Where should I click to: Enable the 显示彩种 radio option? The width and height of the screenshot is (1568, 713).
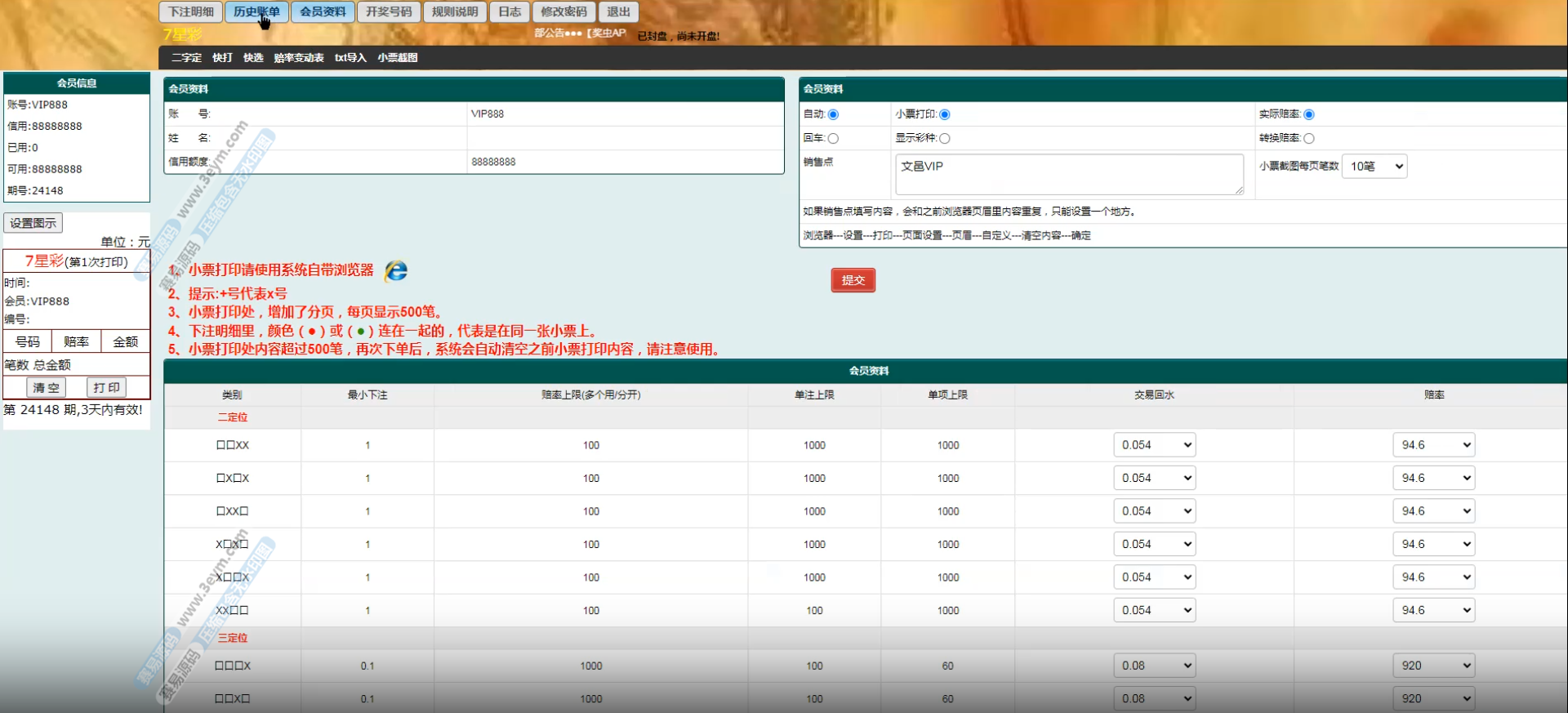[944, 139]
